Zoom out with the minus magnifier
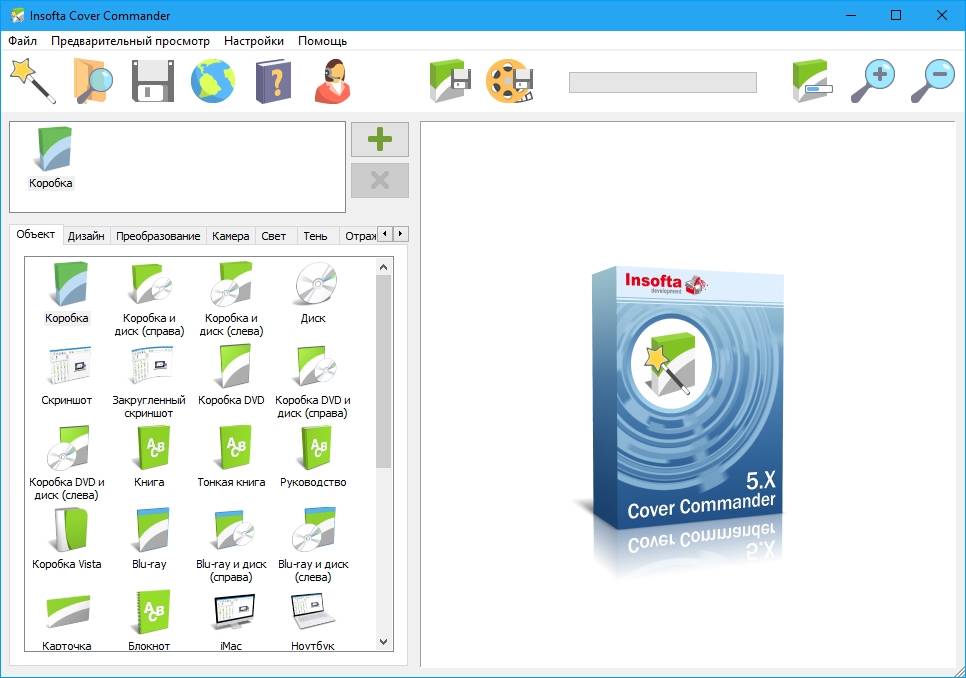966x678 pixels. [x=932, y=81]
